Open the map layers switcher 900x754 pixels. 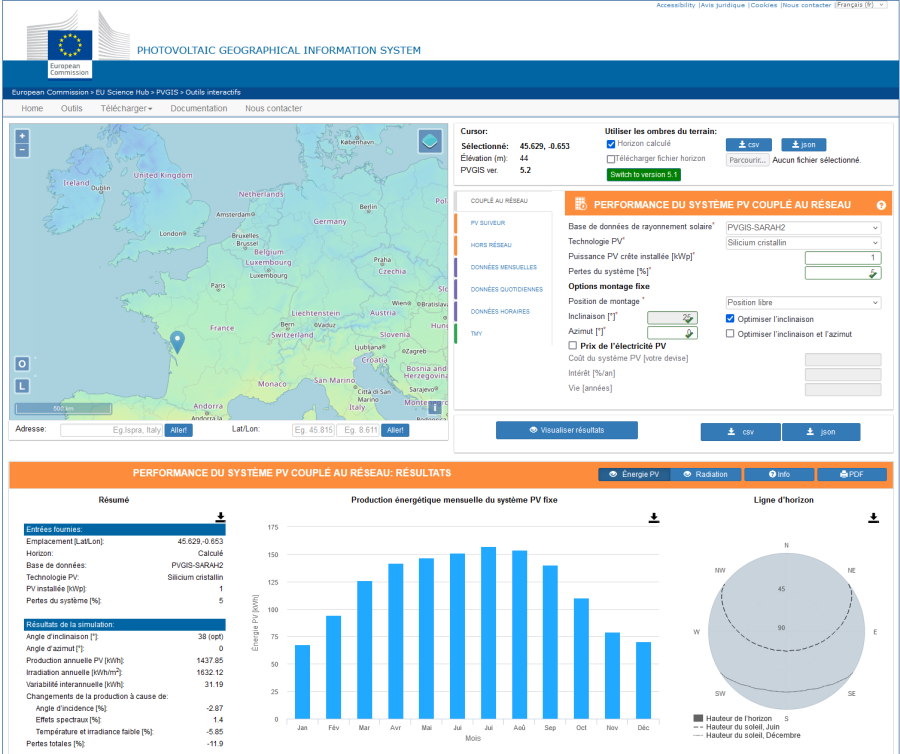tap(429, 140)
